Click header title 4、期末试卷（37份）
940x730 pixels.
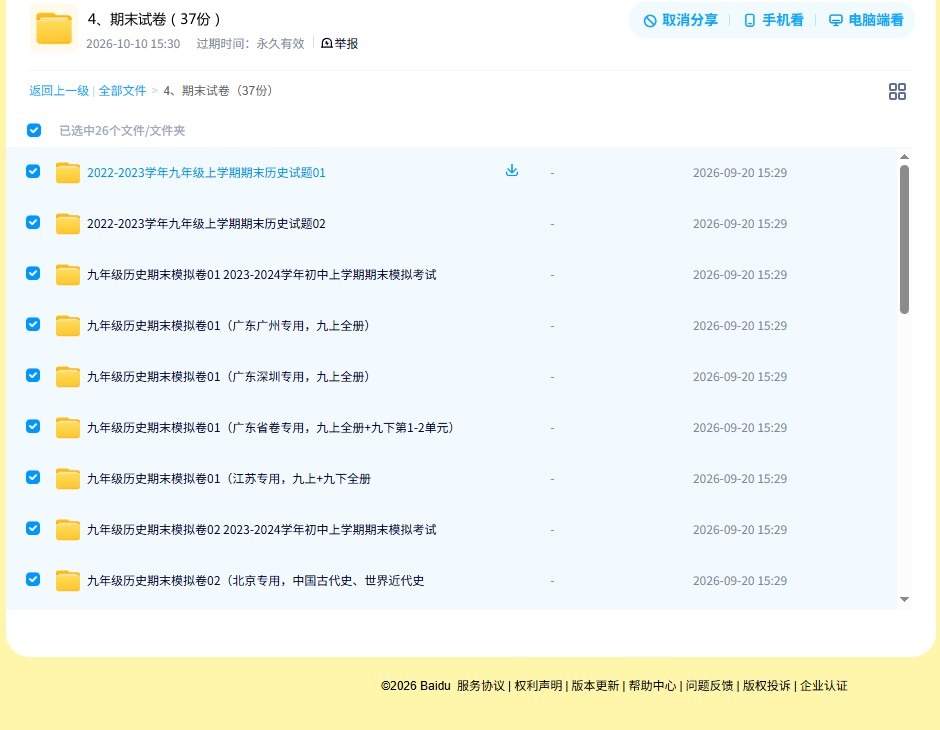pyautogui.click(x=154, y=19)
